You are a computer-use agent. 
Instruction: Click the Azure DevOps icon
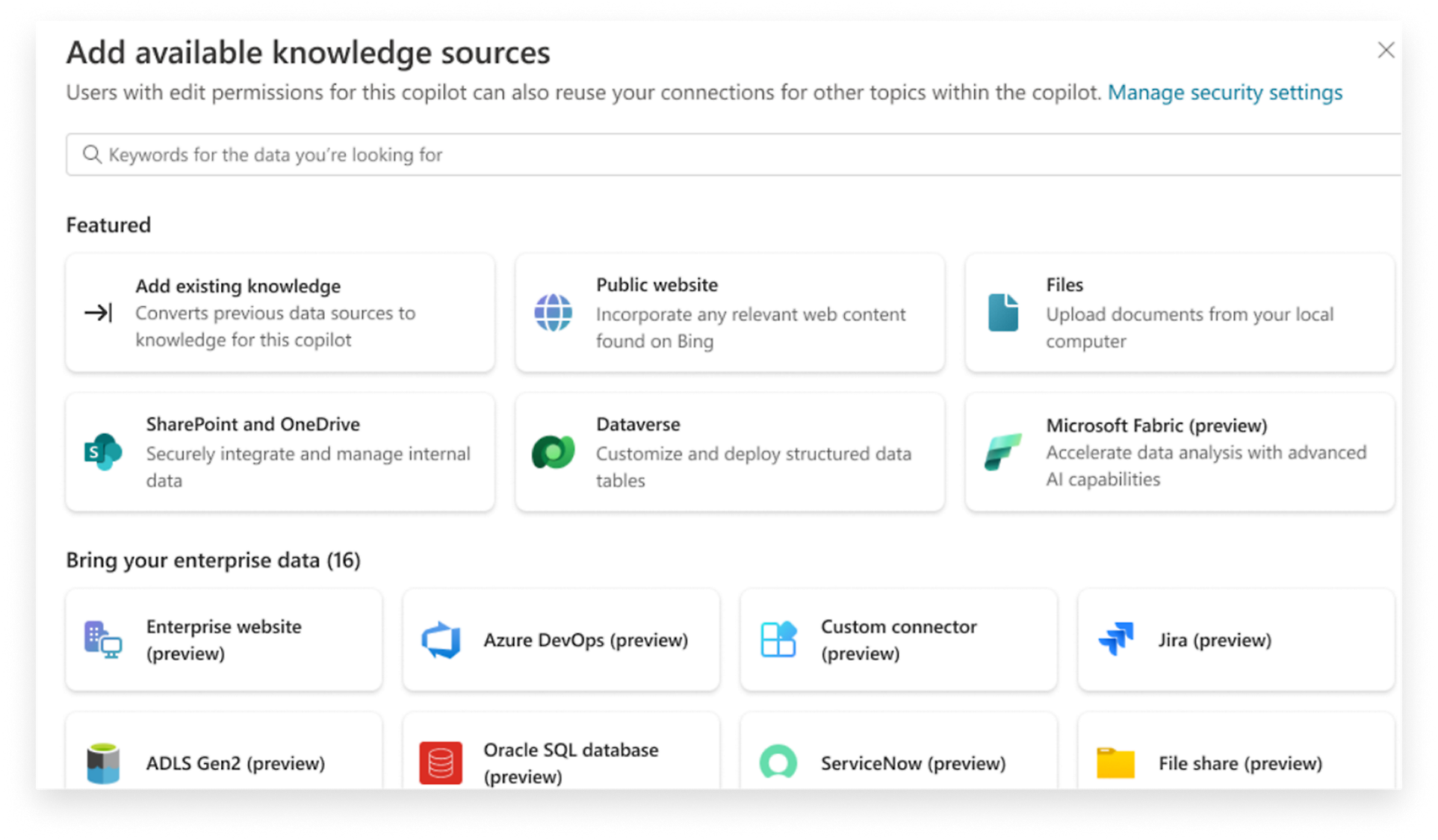[441, 638]
